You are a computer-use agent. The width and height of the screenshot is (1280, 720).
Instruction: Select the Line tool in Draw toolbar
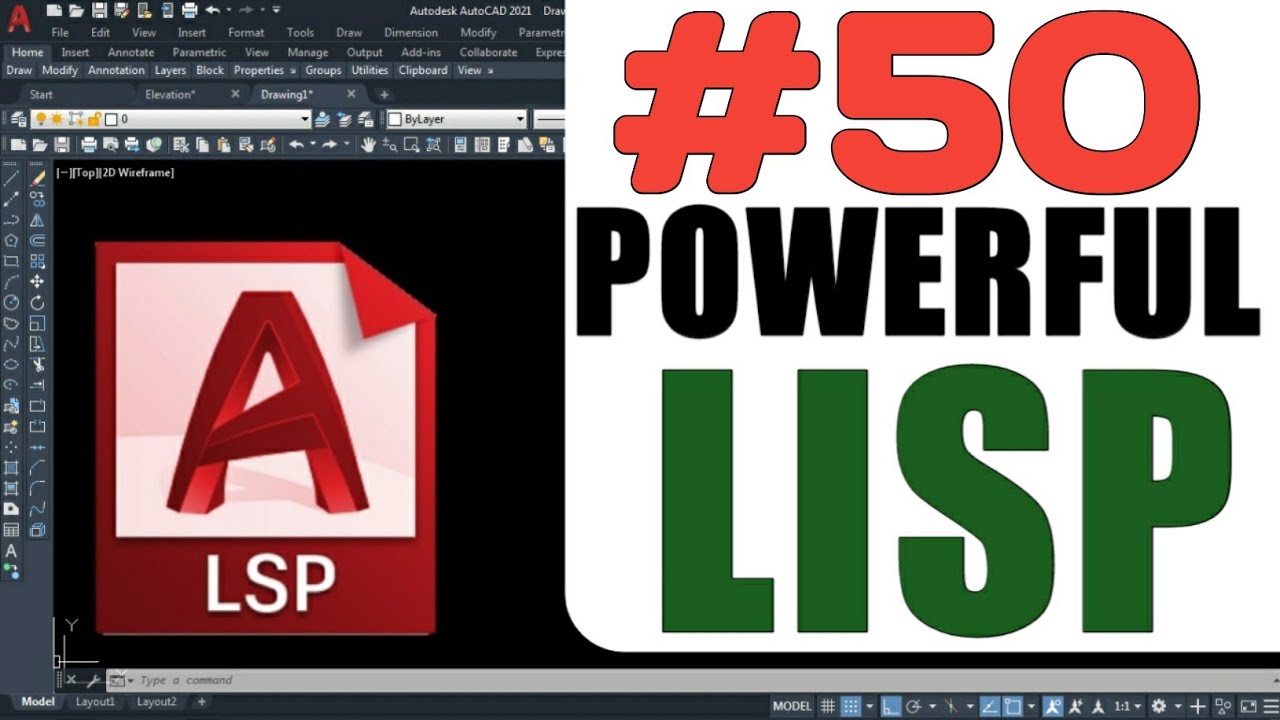(12, 178)
